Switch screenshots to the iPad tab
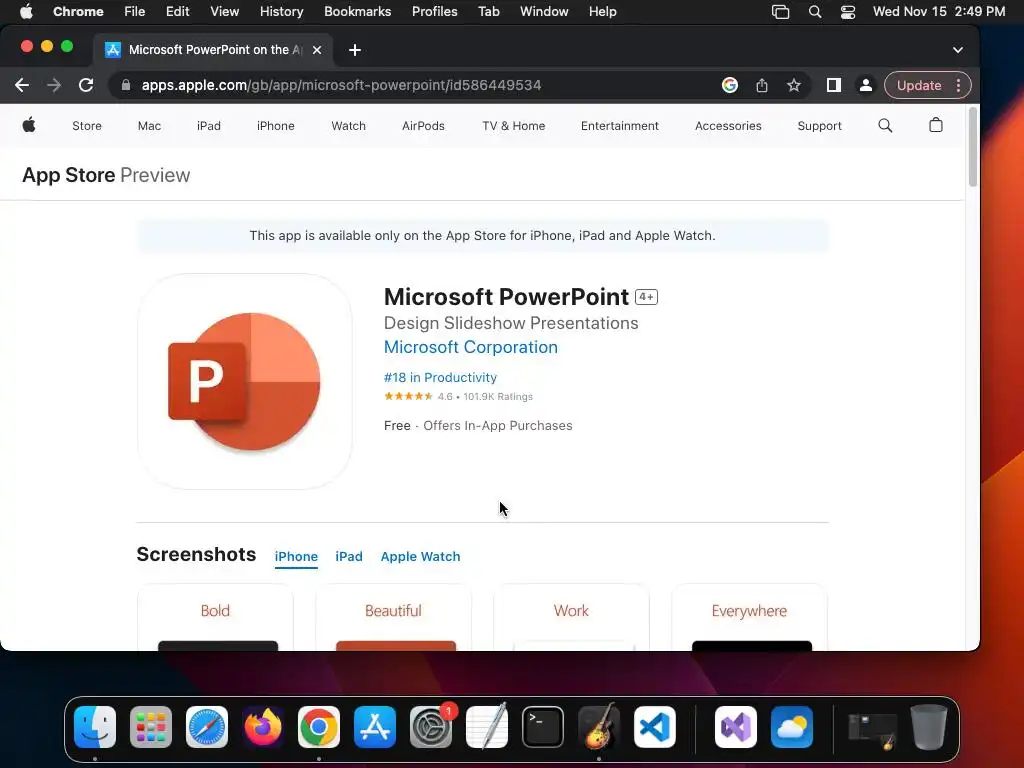The width and height of the screenshot is (1024, 768). tap(349, 556)
